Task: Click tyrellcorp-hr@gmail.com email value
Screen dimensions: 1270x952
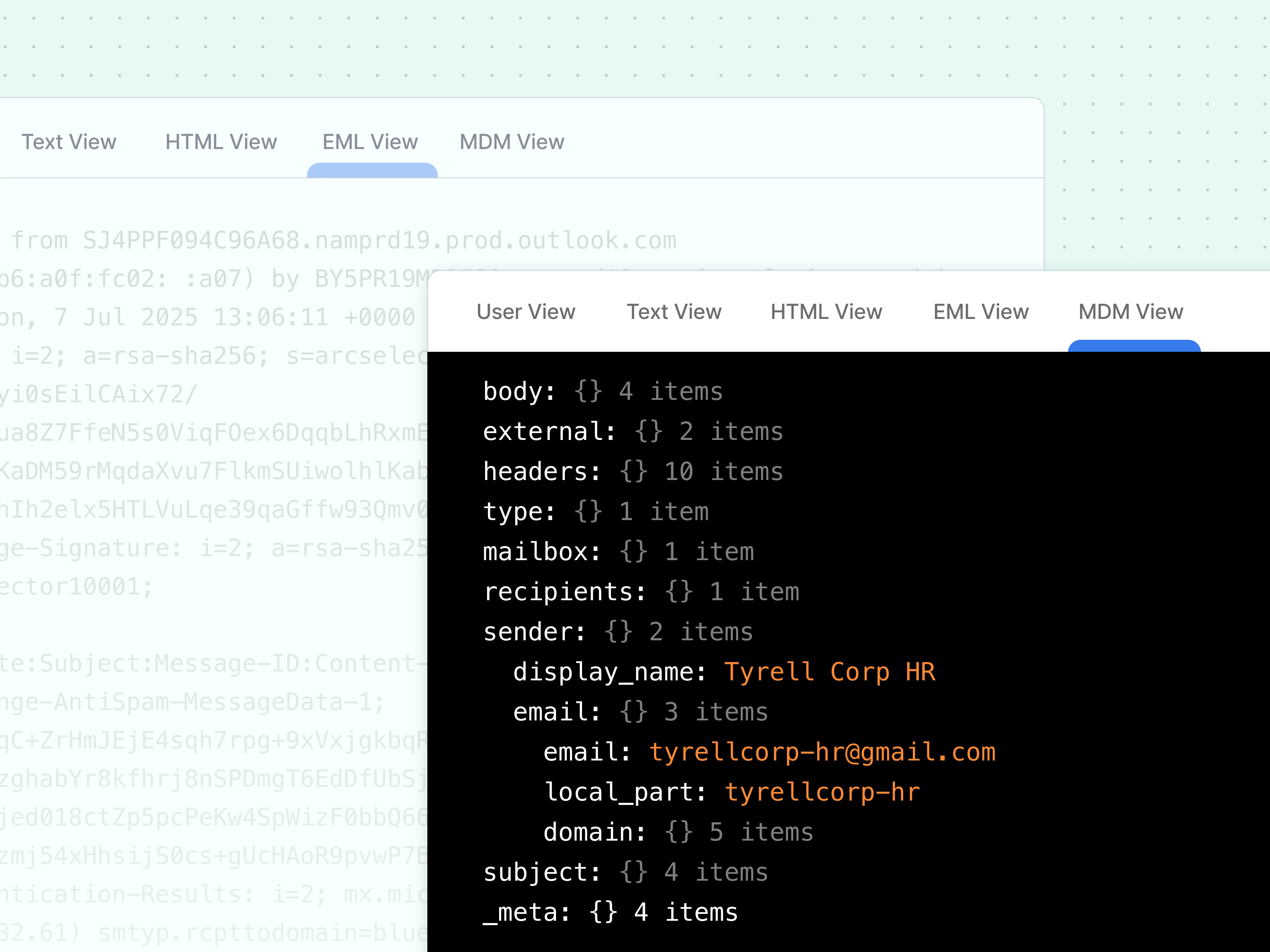Action: 822,752
